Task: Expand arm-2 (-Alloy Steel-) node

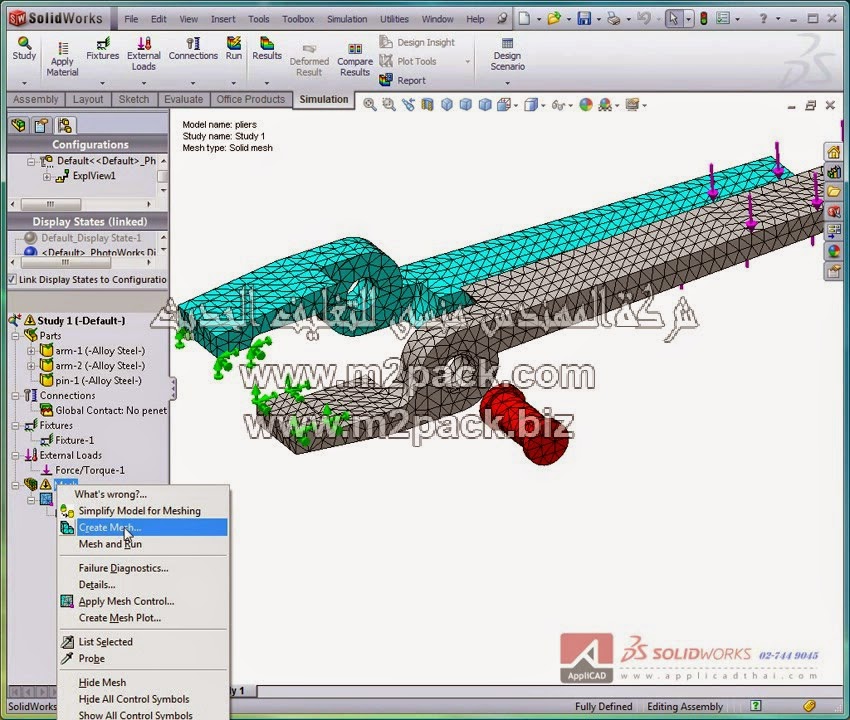Action: pyautogui.click(x=31, y=366)
